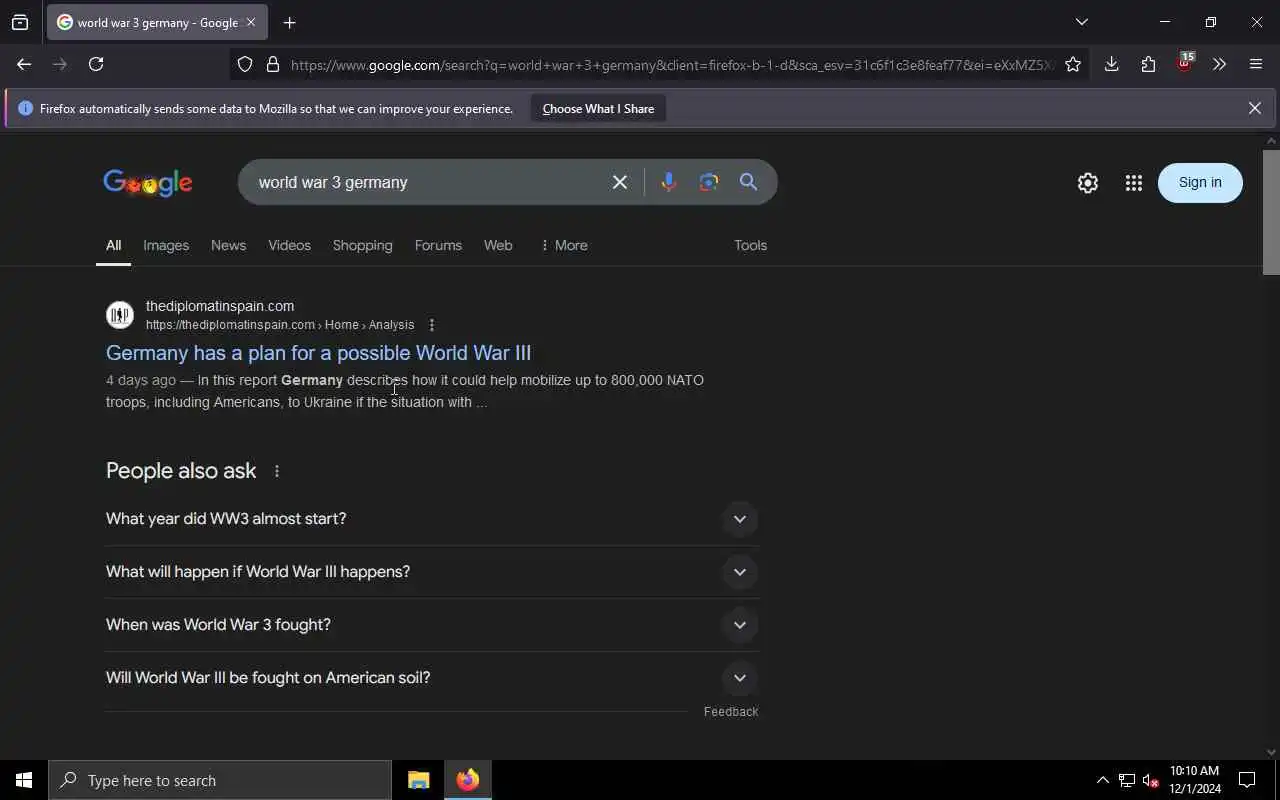
Task: Click inside the Google search box
Action: click(x=425, y=182)
